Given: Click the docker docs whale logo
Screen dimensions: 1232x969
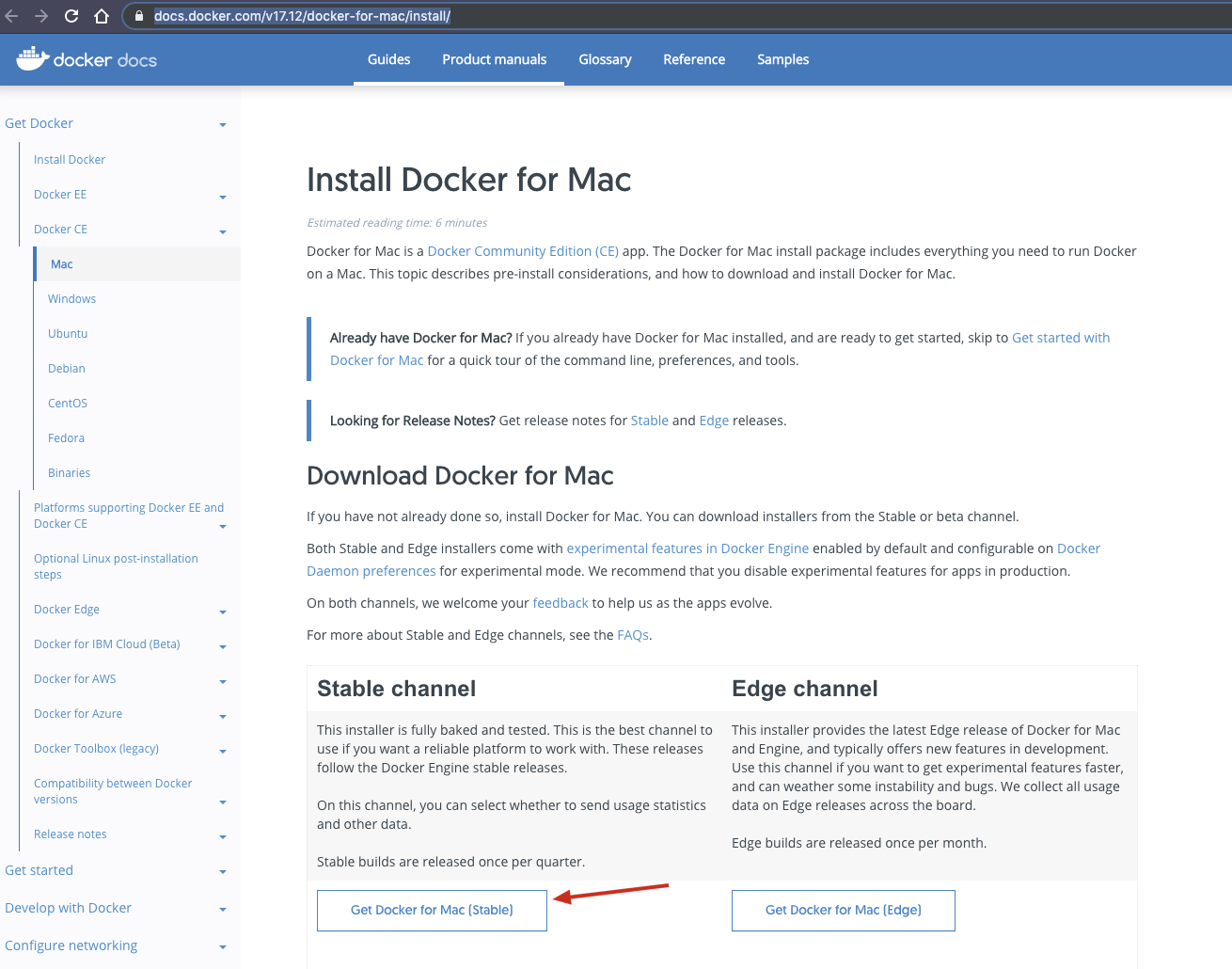Looking at the screenshot, I should [x=87, y=59].
